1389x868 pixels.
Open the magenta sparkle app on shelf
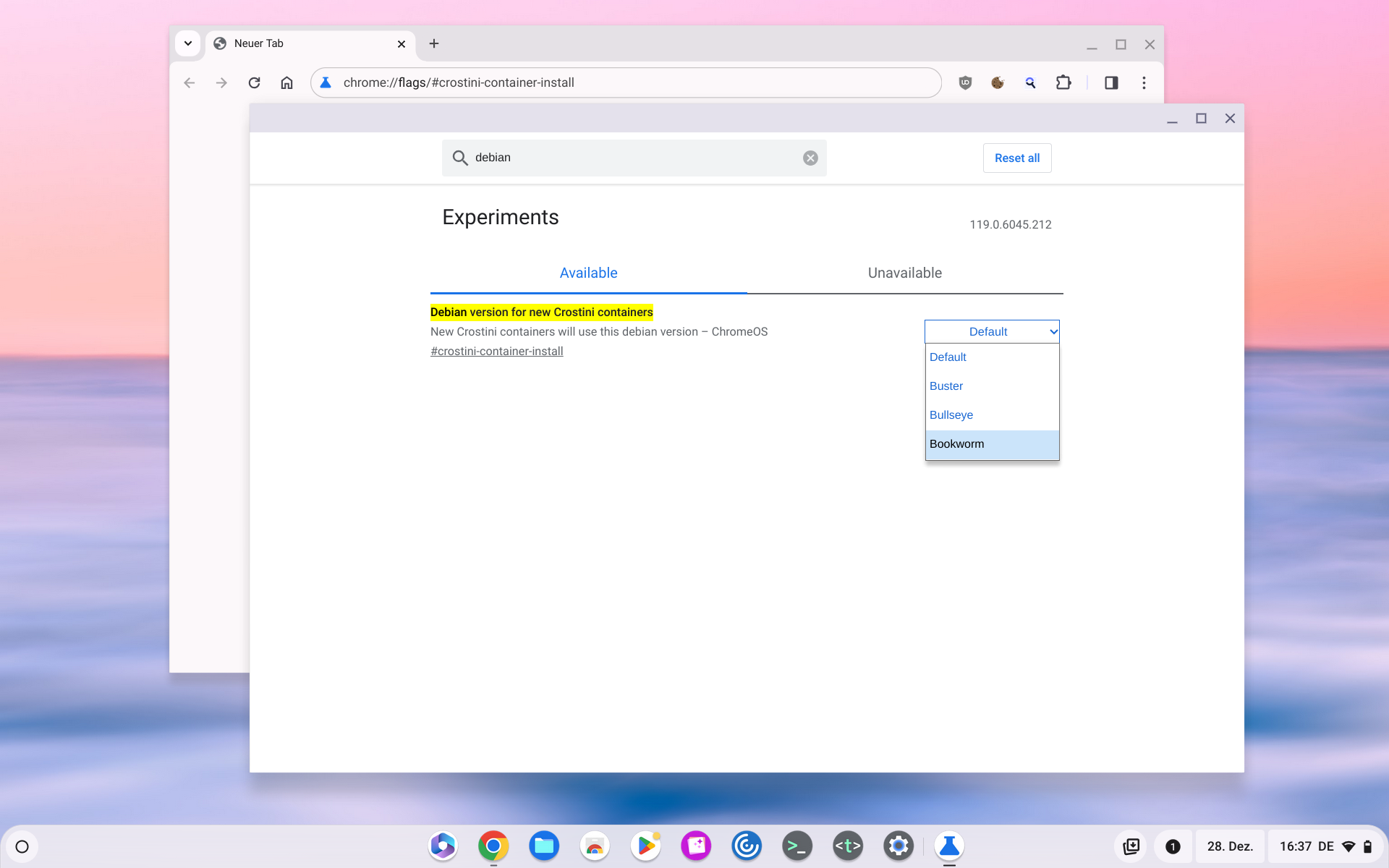click(x=696, y=846)
